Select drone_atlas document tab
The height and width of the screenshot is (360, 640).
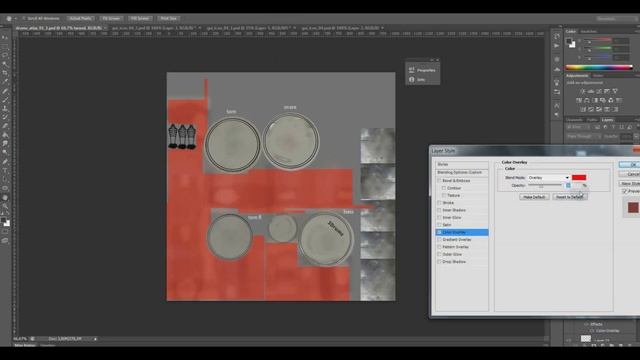coord(58,28)
